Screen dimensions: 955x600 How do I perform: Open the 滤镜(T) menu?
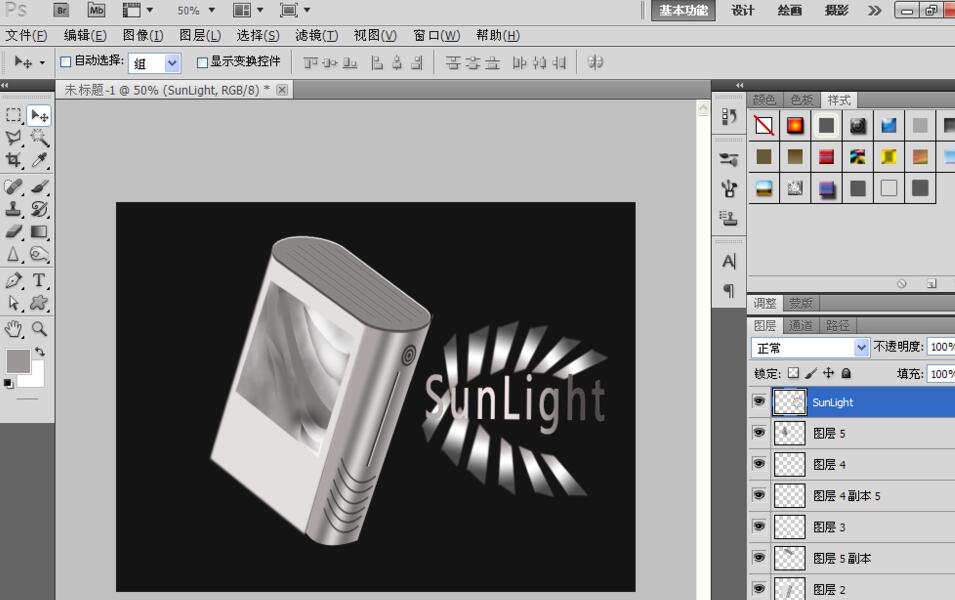coord(316,35)
